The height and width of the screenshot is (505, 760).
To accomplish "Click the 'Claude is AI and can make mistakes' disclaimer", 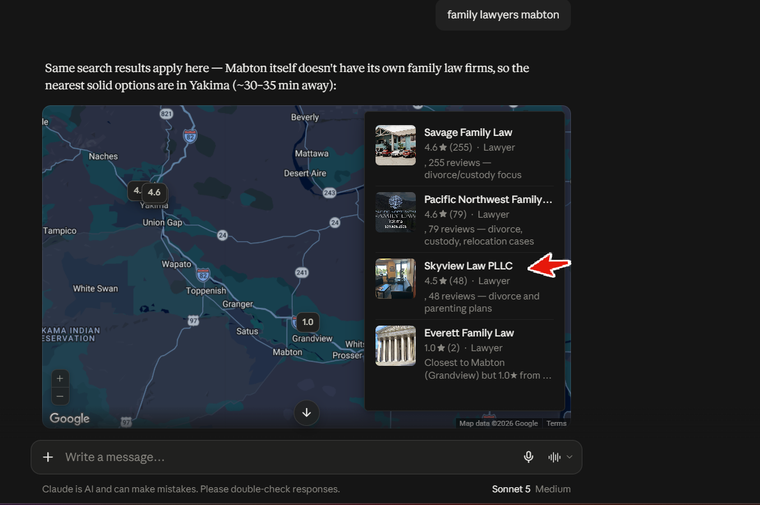I will coord(191,489).
